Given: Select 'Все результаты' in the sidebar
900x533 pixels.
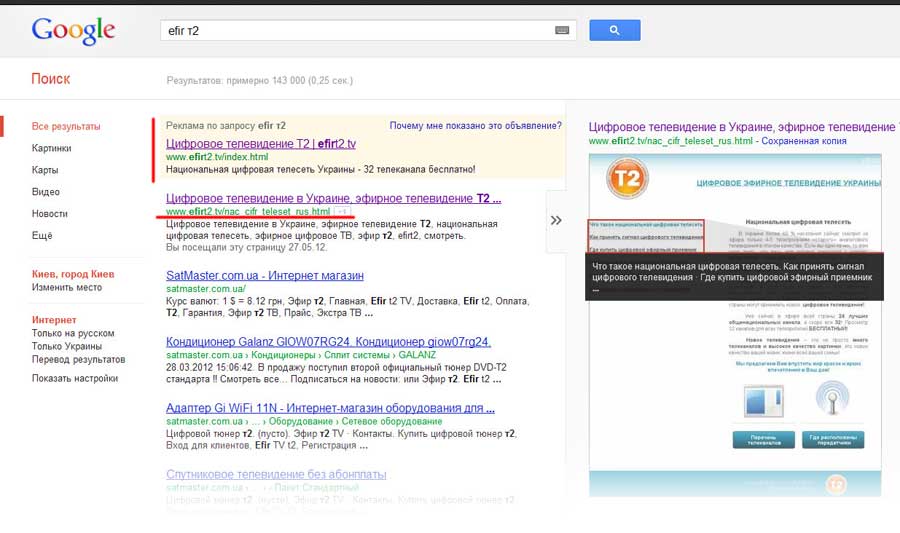Looking at the screenshot, I should click(x=66, y=126).
